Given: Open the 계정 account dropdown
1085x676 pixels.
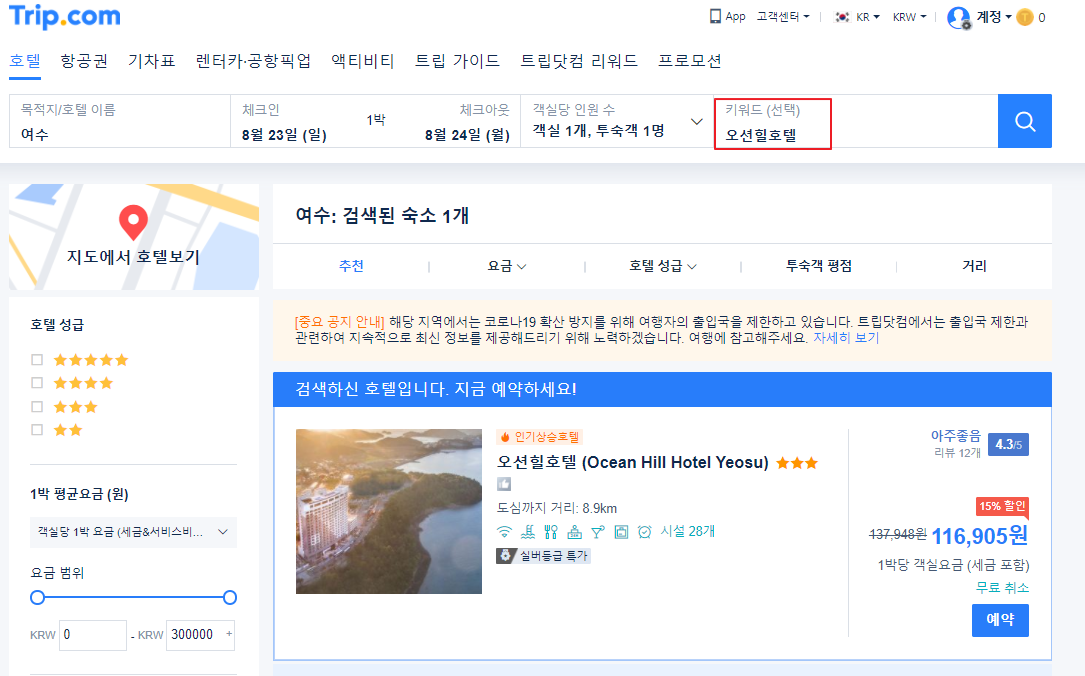Looking at the screenshot, I should [x=994, y=17].
